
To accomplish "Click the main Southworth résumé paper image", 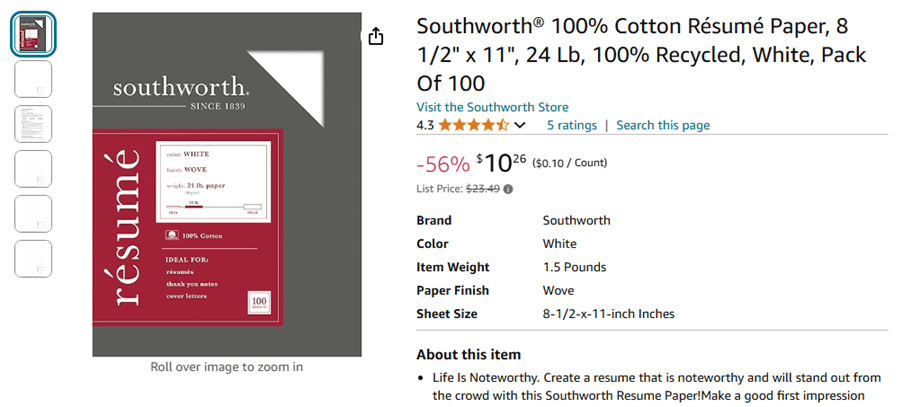I will [227, 185].
